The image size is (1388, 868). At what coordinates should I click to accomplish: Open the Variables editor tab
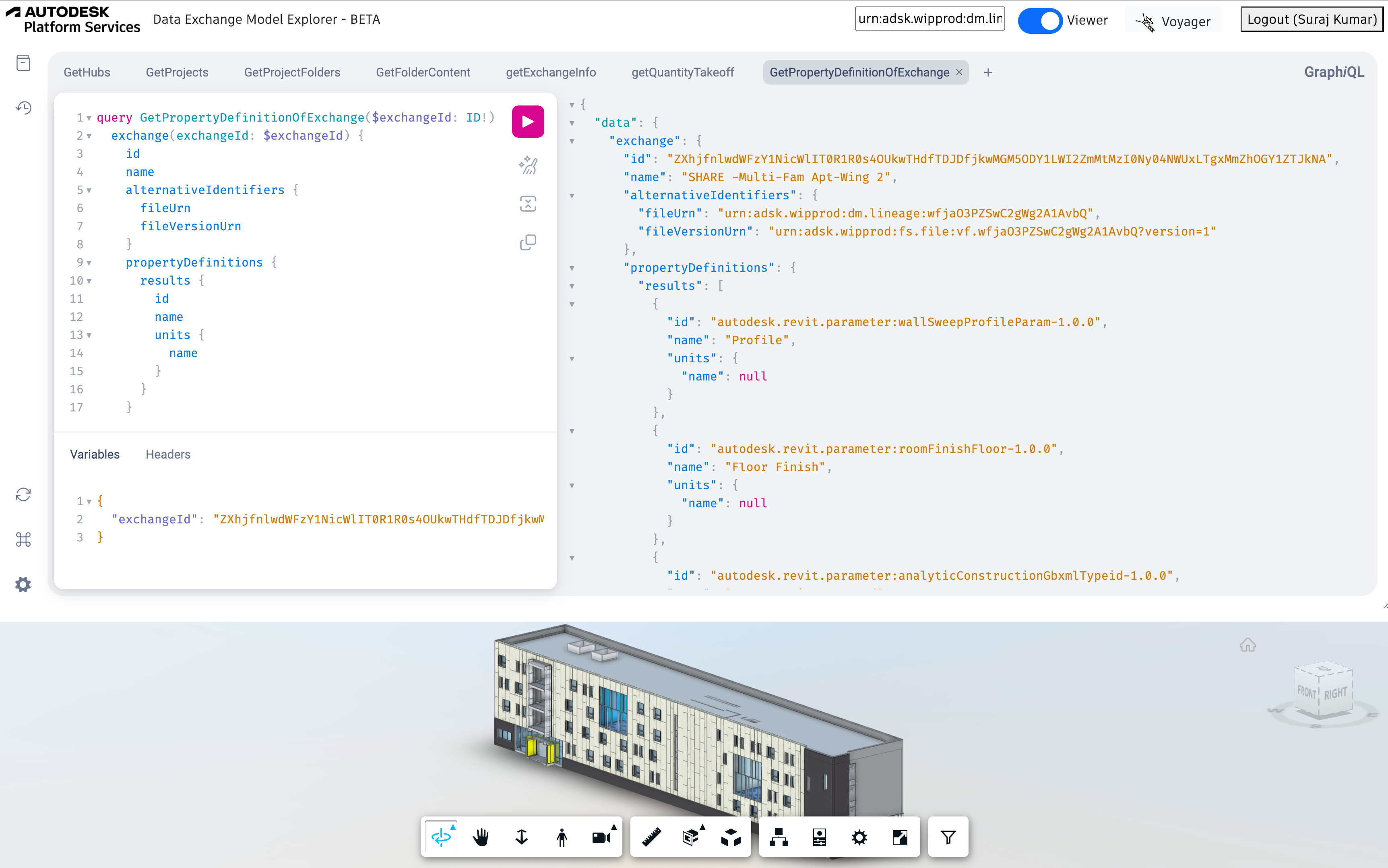pos(95,454)
